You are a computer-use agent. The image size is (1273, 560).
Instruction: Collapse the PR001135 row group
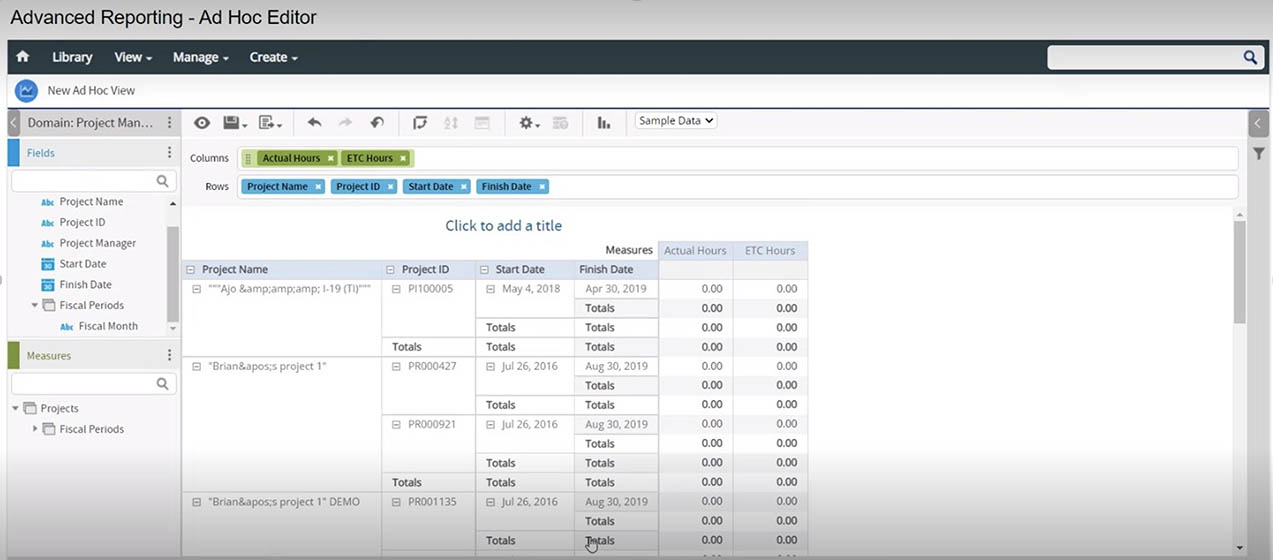[396, 502]
